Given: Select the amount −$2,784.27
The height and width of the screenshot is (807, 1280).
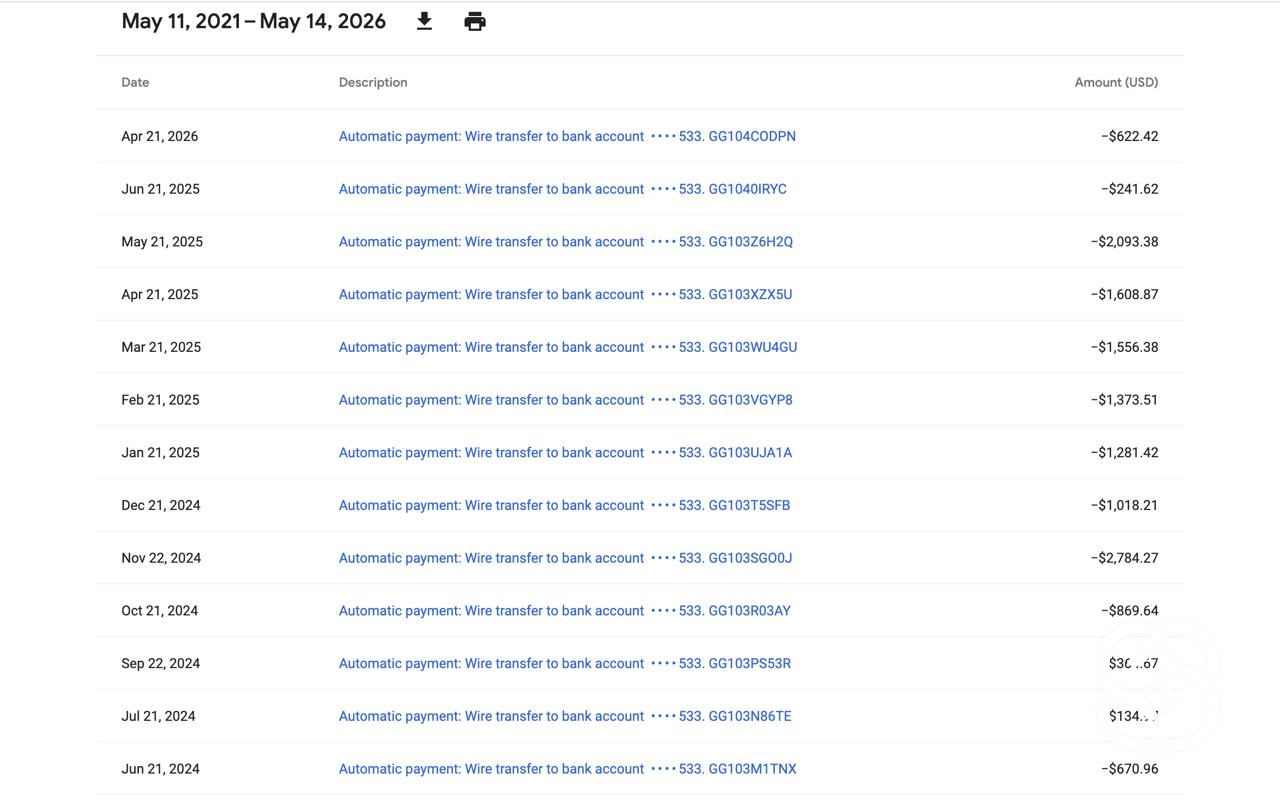Looking at the screenshot, I should (x=1125, y=558).
